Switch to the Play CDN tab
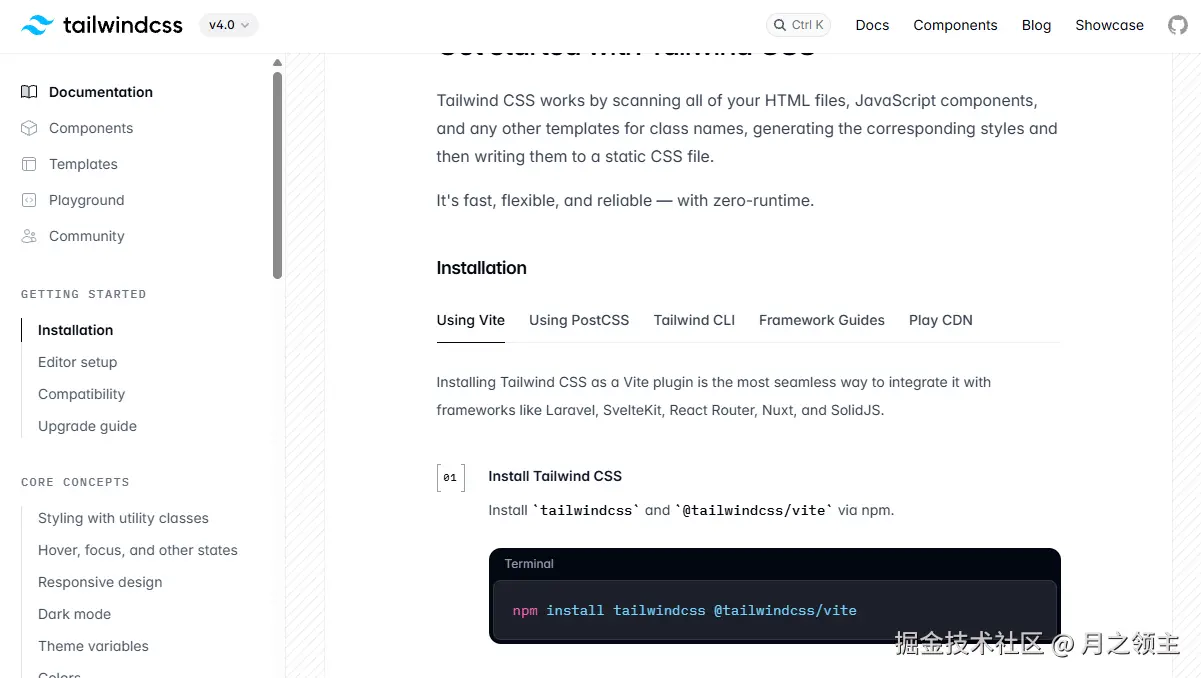The image size is (1201, 678). click(x=940, y=320)
